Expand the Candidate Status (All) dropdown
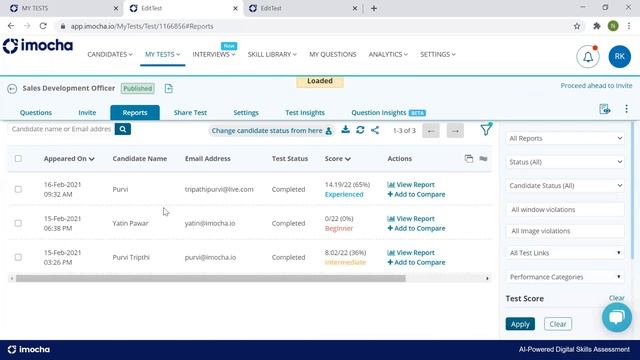 [565, 186]
